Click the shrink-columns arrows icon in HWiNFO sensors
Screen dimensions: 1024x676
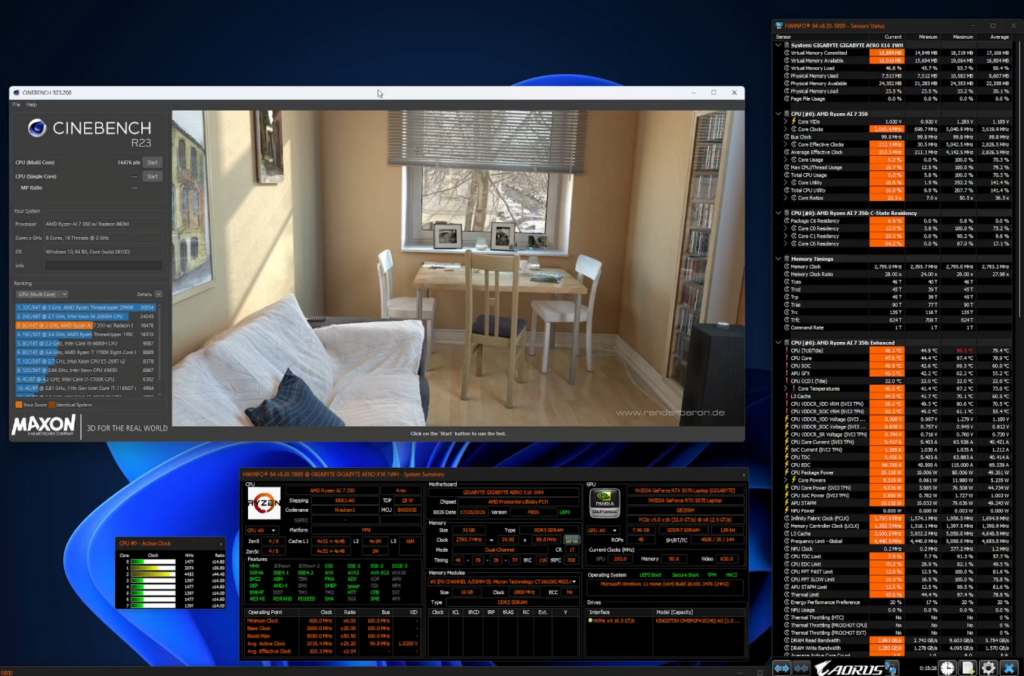(x=801, y=668)
